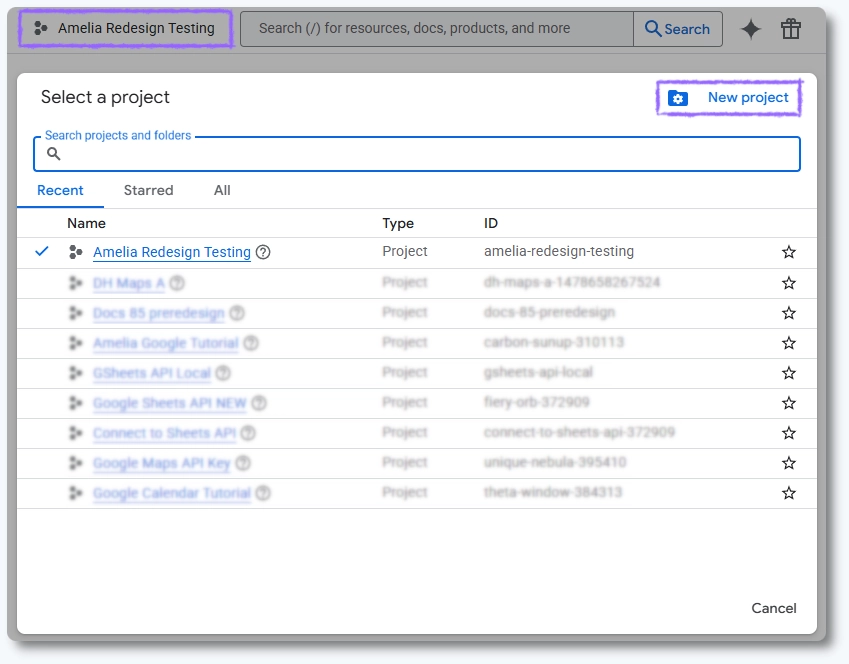Click help icon next to Google Maps API Key
The height and width of the screenshot is (664, 849).
pos(243,463)
